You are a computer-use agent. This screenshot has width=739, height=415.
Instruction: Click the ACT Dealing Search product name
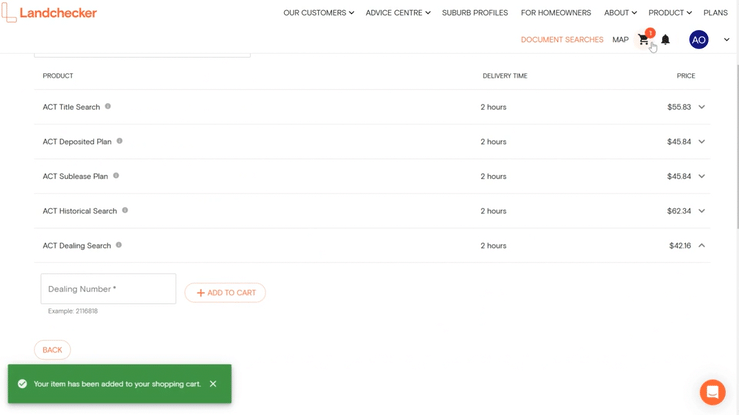tap(77, 245)
